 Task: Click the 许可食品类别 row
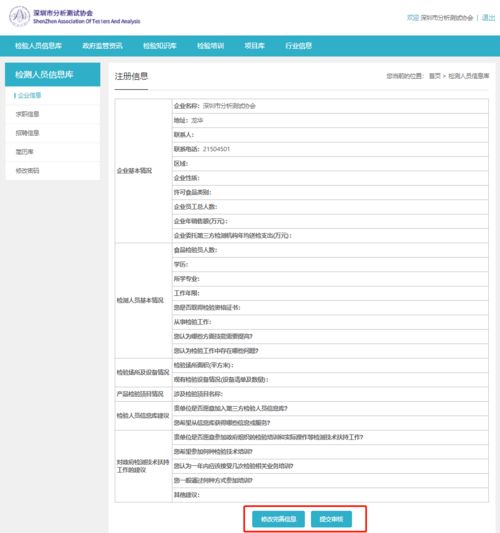click(x=330, y=192)
